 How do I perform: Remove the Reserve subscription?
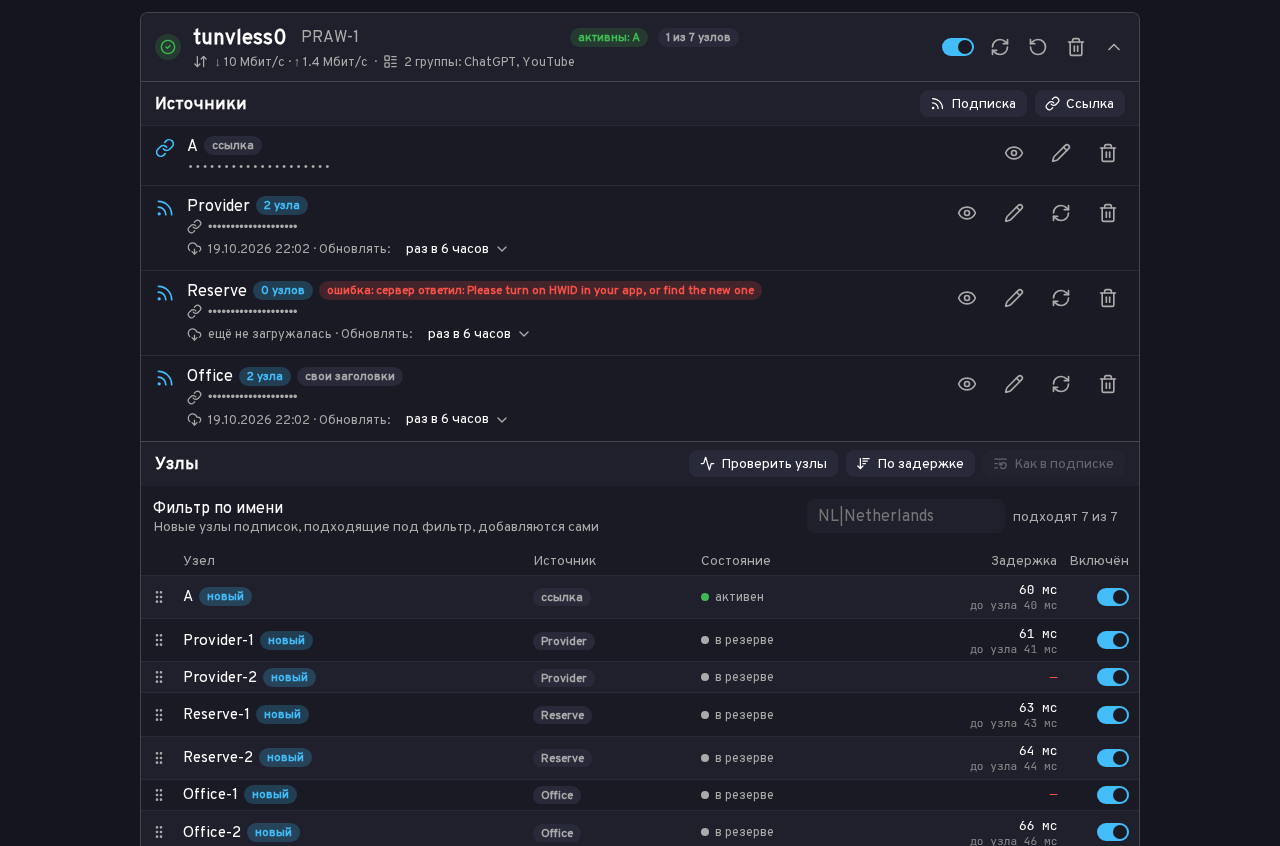point(1108,298)
